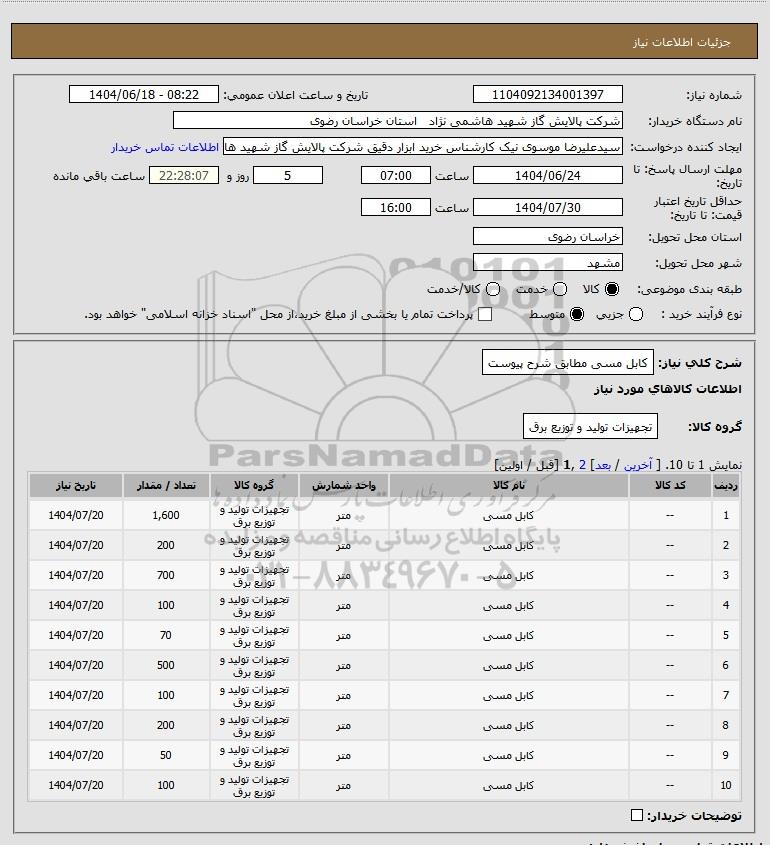This screenshot has height=845, width=770.
Task: Tick the توضیحات خریدار checkbox
Action: tap(636, 815)
